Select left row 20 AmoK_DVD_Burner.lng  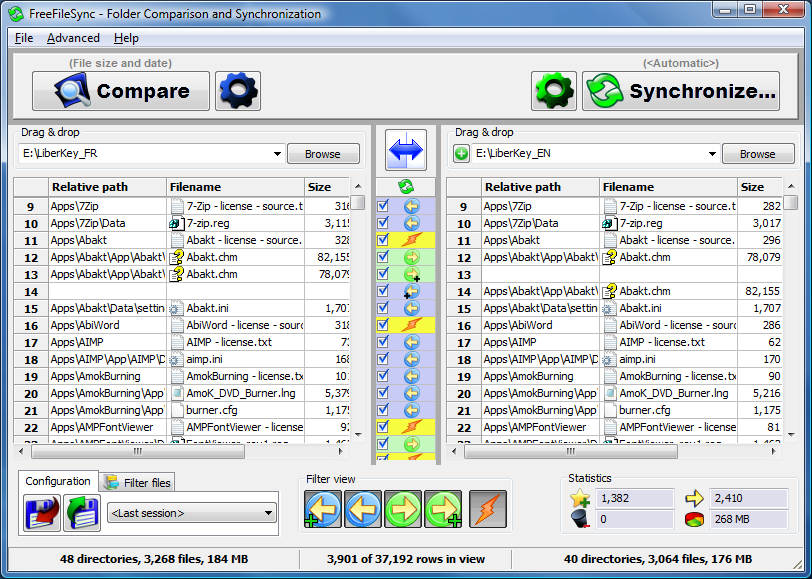[x=181, y=393]
